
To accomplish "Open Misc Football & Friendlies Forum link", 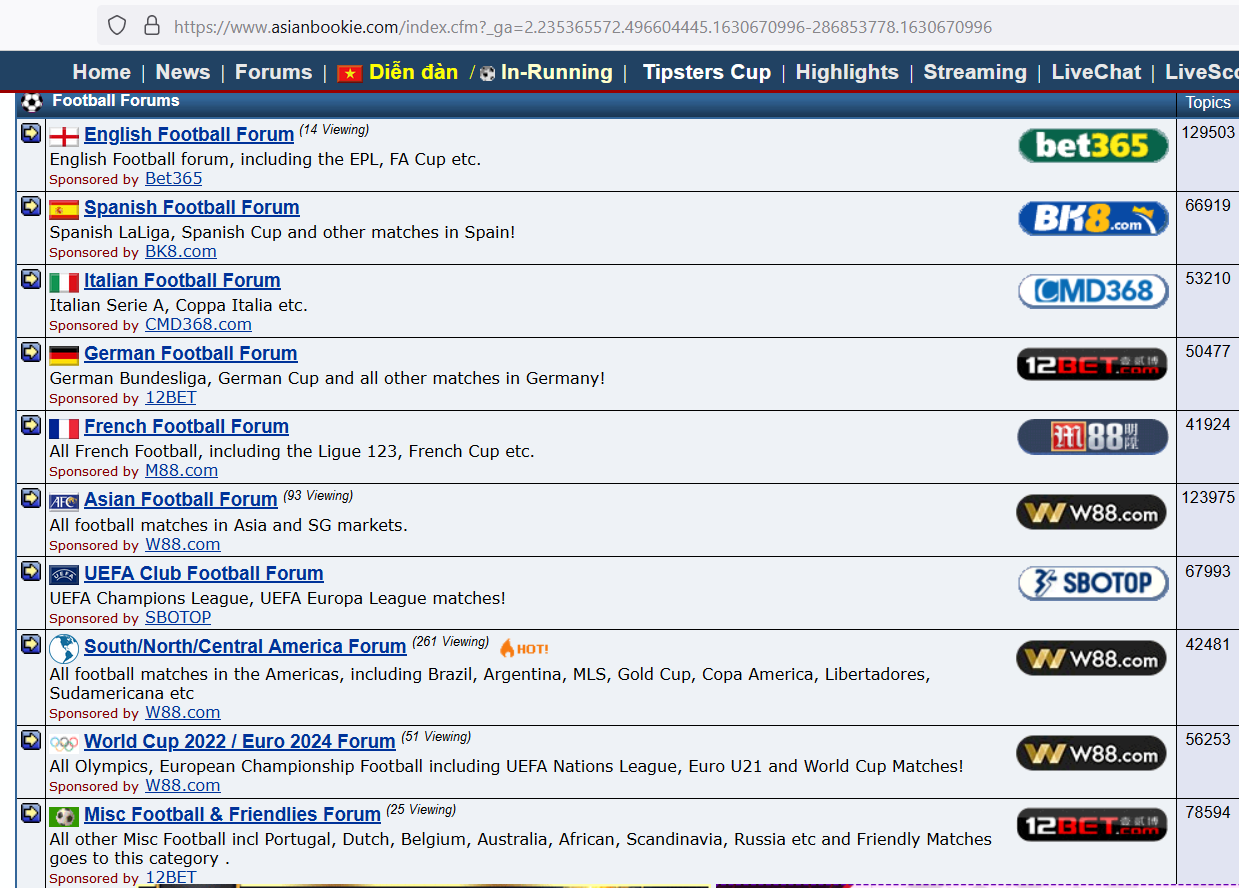I will click(x=232, y=814).
